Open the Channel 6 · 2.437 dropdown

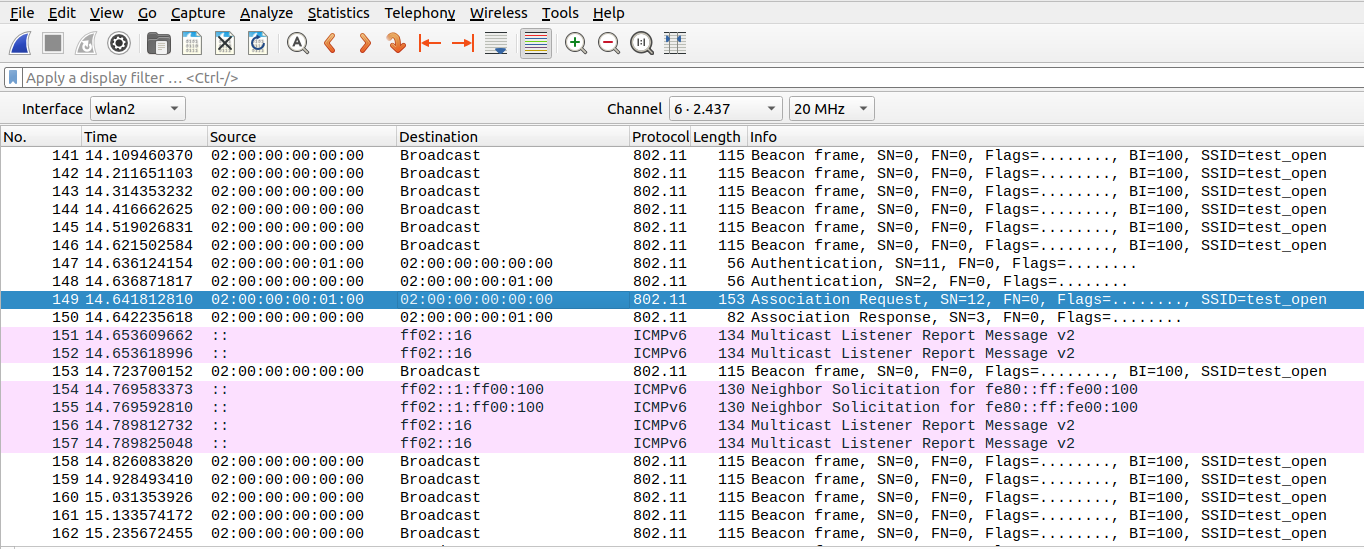click(725, 109)
